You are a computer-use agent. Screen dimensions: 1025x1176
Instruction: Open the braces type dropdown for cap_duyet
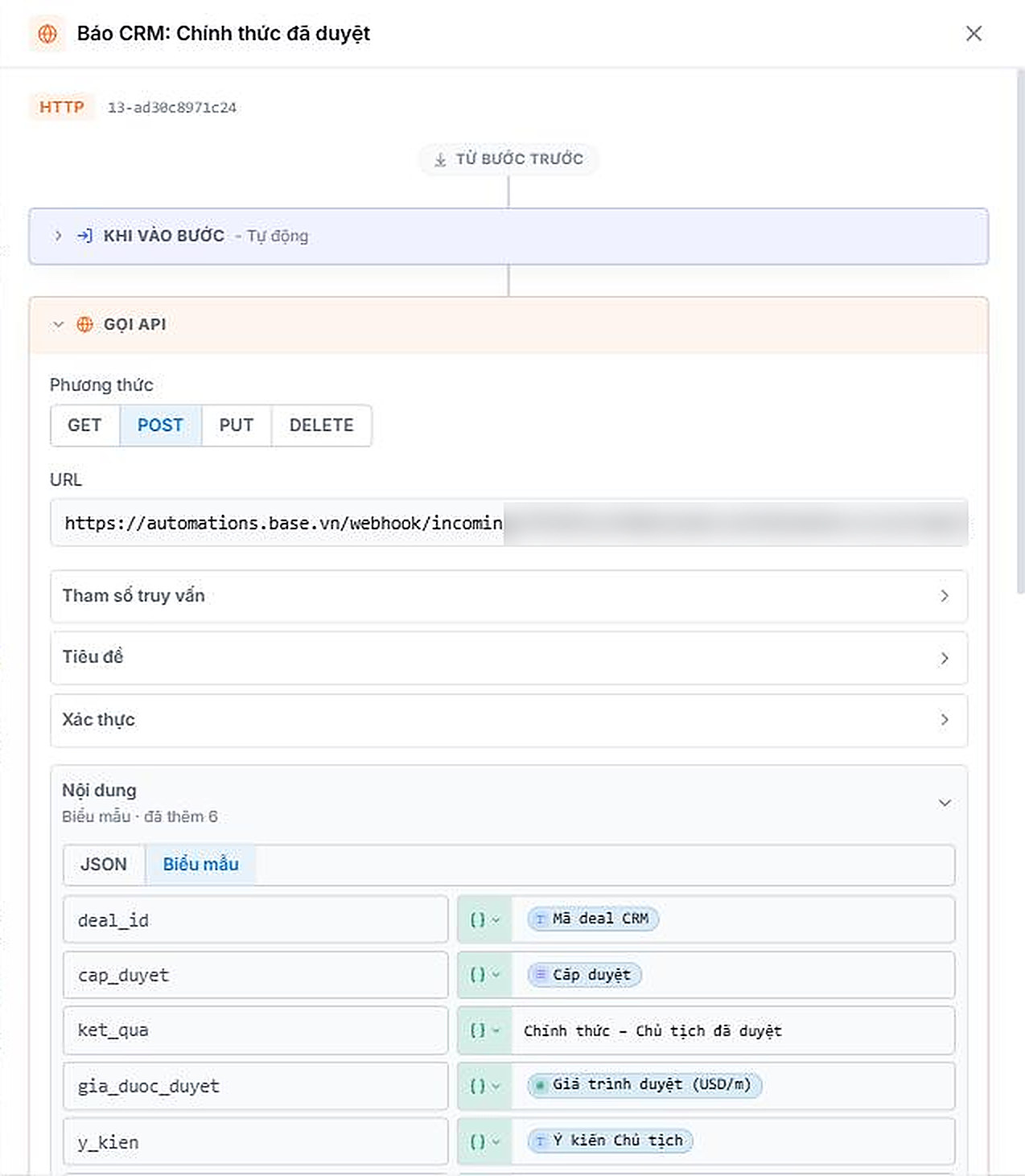coord(484,975)
